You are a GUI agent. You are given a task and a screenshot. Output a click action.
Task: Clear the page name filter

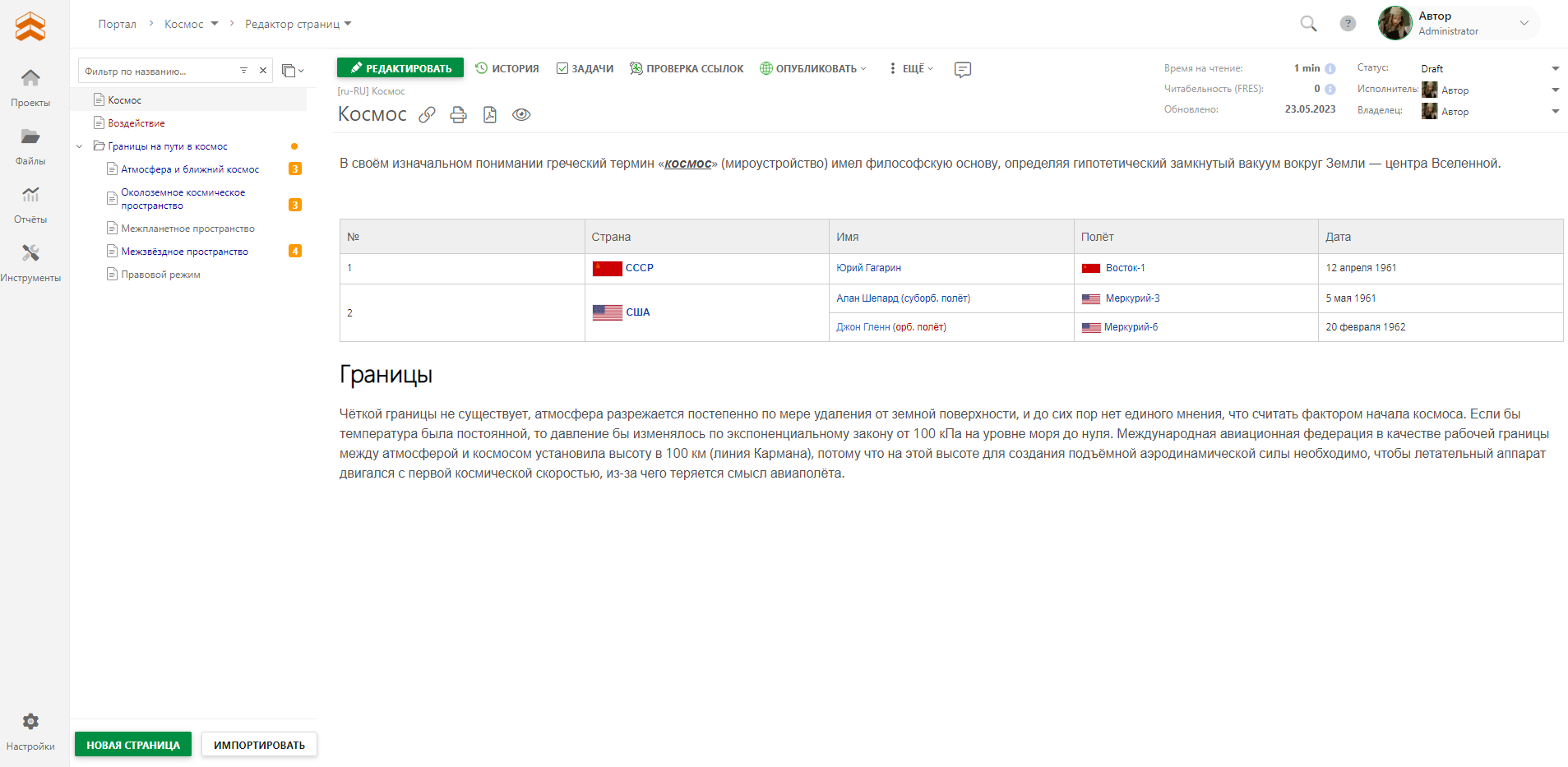coord(263,71)
